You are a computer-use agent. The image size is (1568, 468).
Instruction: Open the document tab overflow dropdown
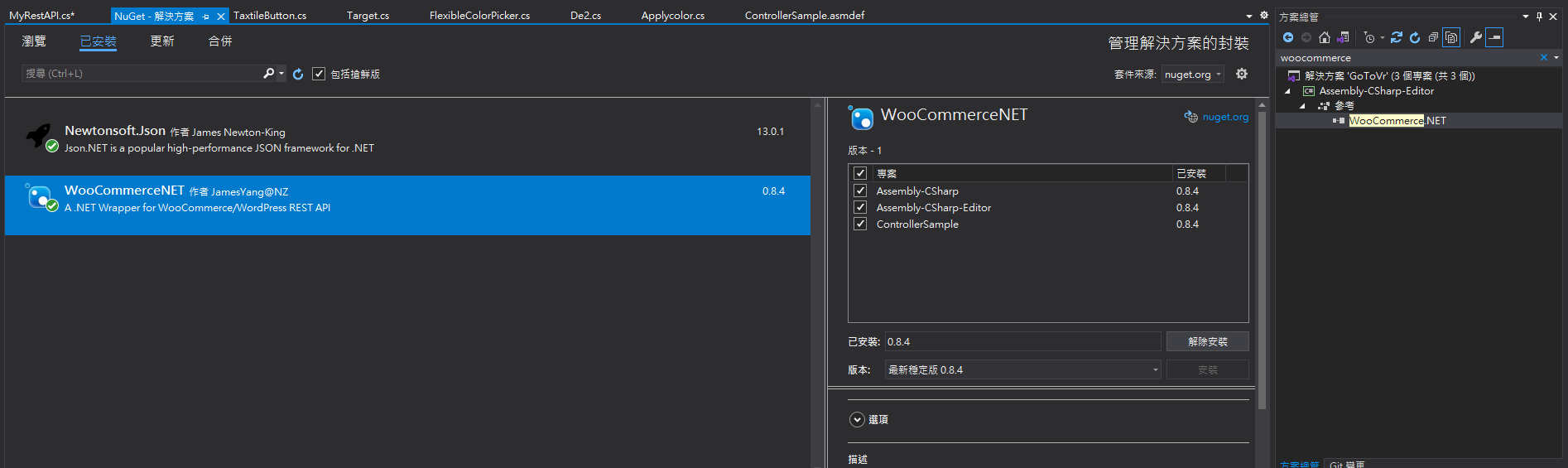pyautogui.click(x=1249, y=17)
